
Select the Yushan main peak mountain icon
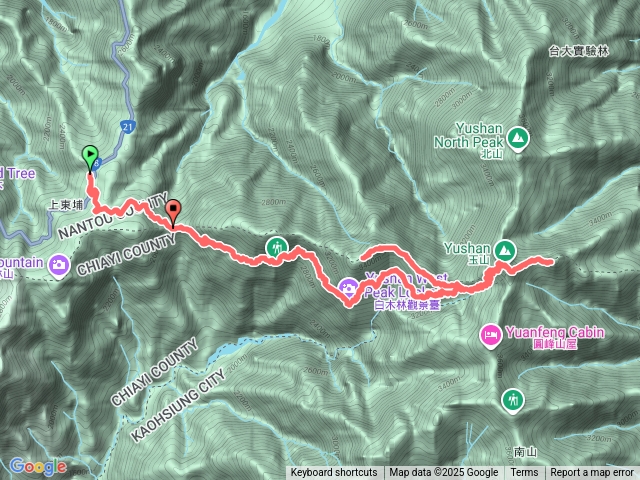[505, 251]
